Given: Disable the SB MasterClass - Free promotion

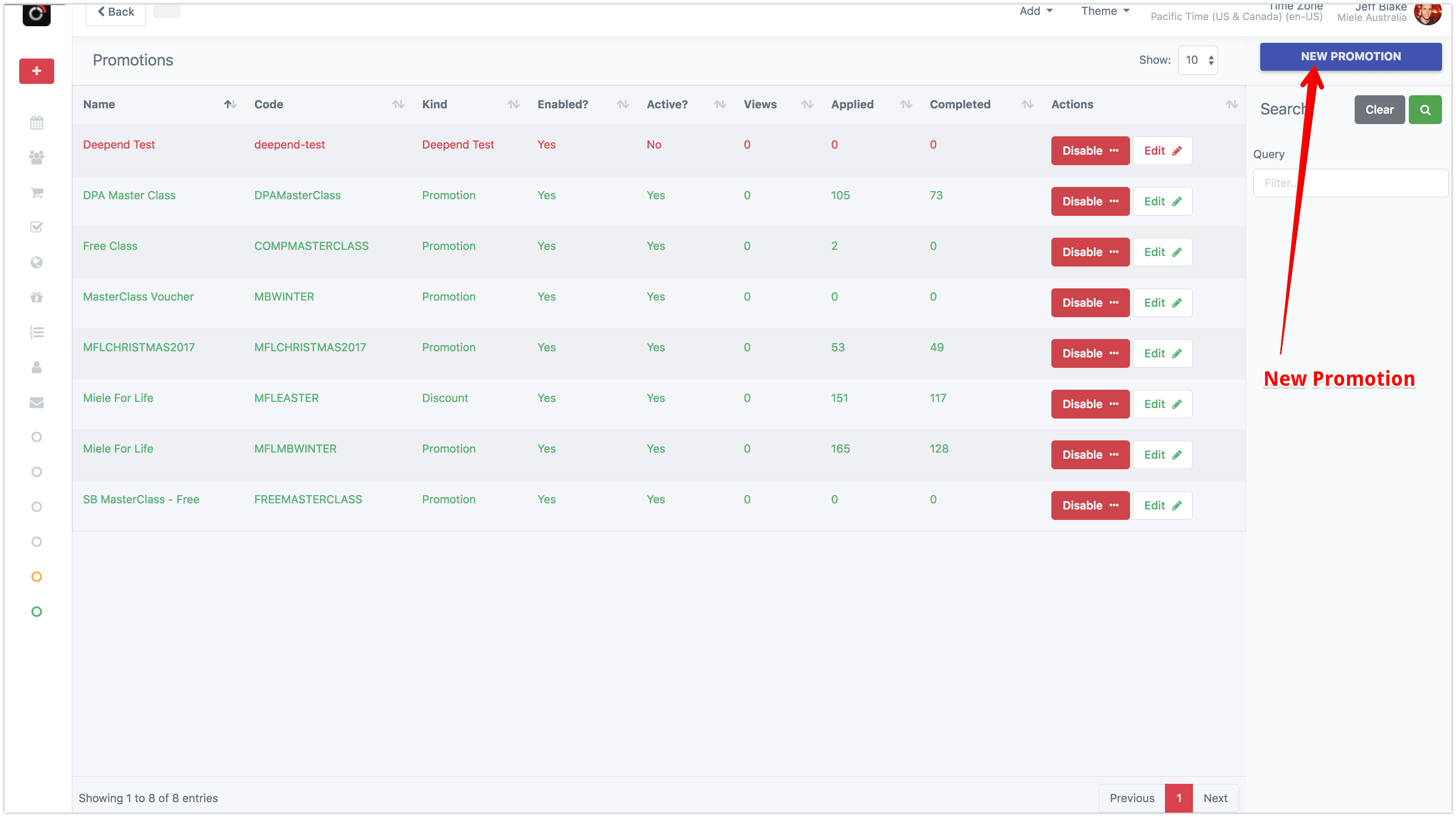Looking at the screenshot, I should (x=1090, y=505).
